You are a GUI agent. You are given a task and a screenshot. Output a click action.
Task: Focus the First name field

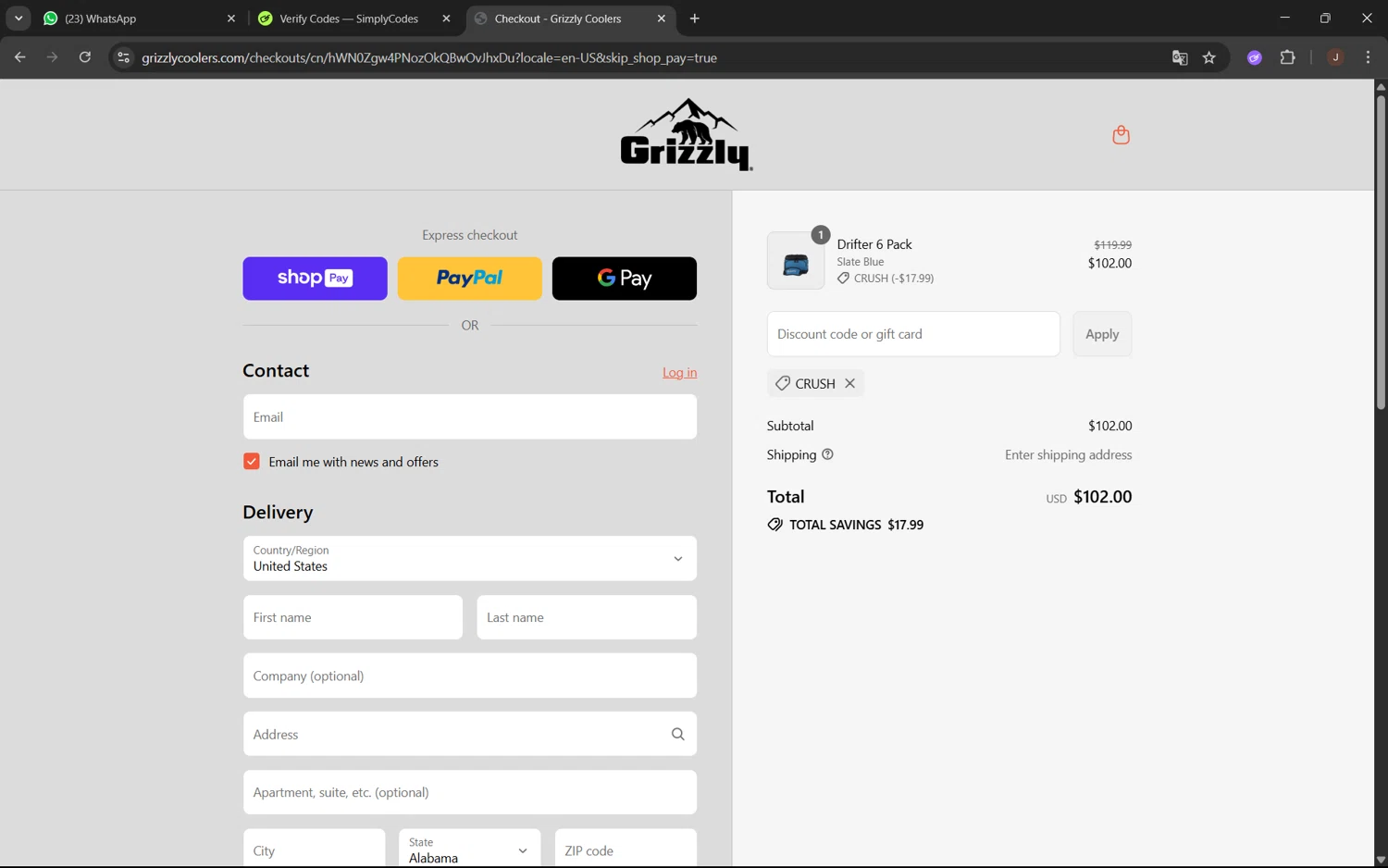tap(353, 617)
